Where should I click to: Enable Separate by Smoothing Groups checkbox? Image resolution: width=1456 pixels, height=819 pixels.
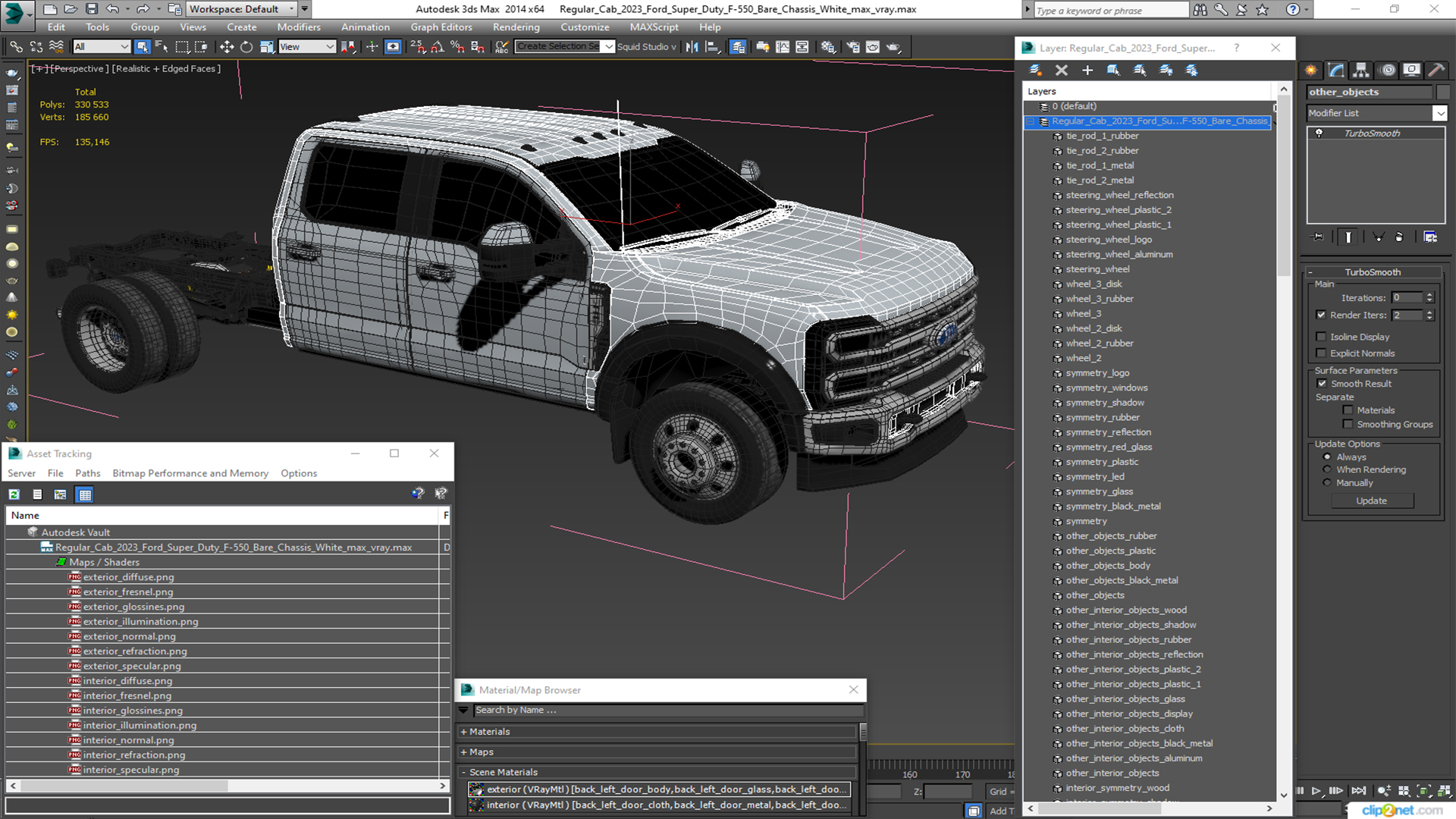click(1348, 425)
